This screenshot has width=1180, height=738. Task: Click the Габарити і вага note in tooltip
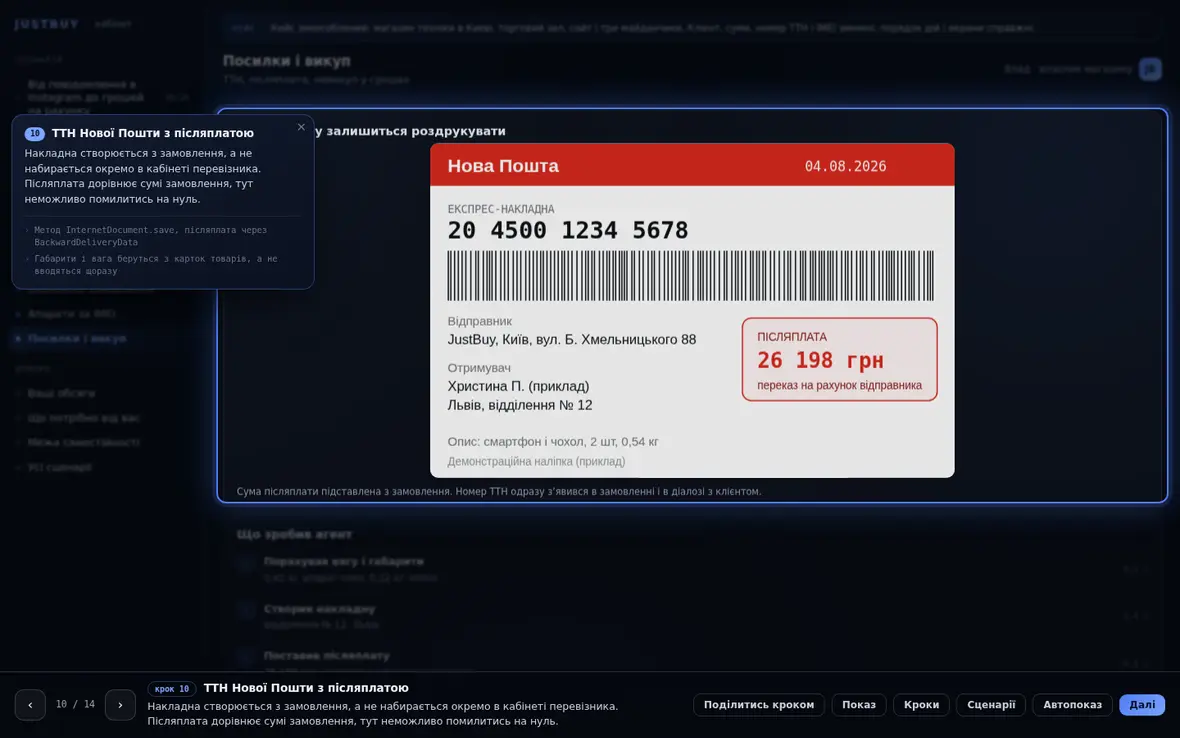[156, 265]
